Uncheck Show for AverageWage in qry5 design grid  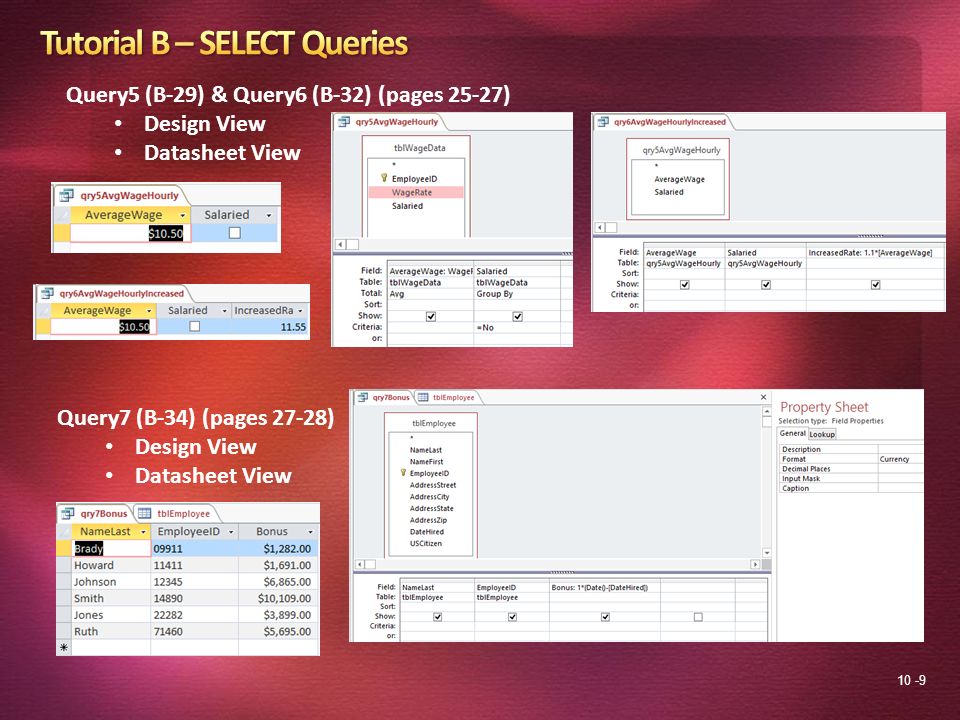tap(430, 317)
